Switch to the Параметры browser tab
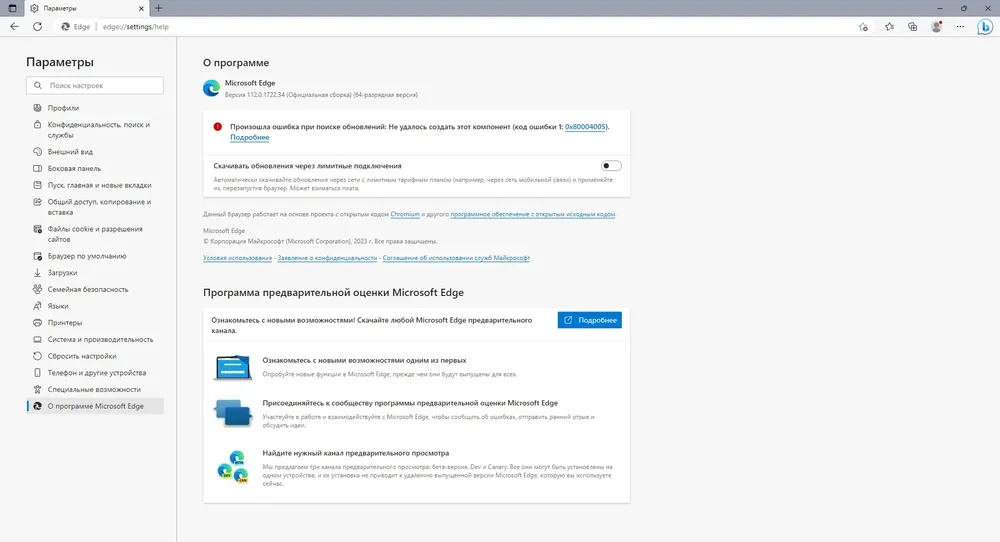Image resolution: width=1000 pixels, height=542 pixels. tap(86, 8)
